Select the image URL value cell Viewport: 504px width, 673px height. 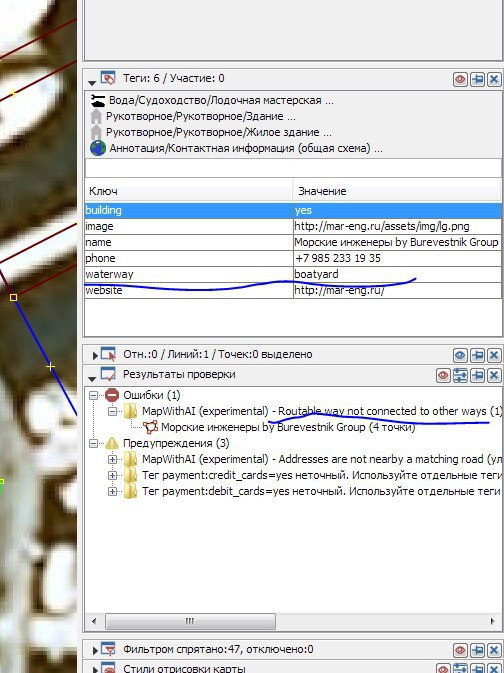[x=397, y=226]
